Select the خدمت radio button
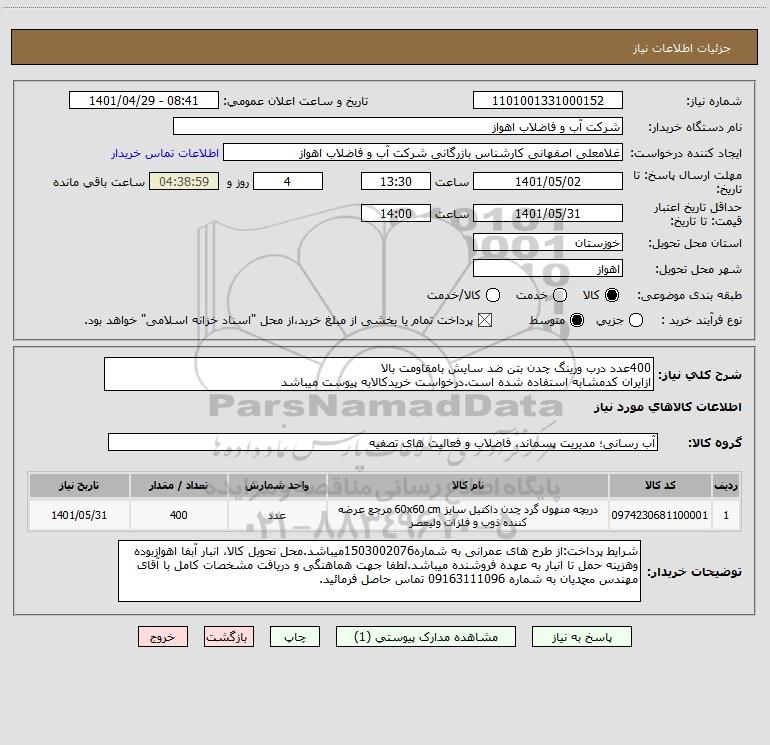770x745 pixels. click(x=560, y=295)
